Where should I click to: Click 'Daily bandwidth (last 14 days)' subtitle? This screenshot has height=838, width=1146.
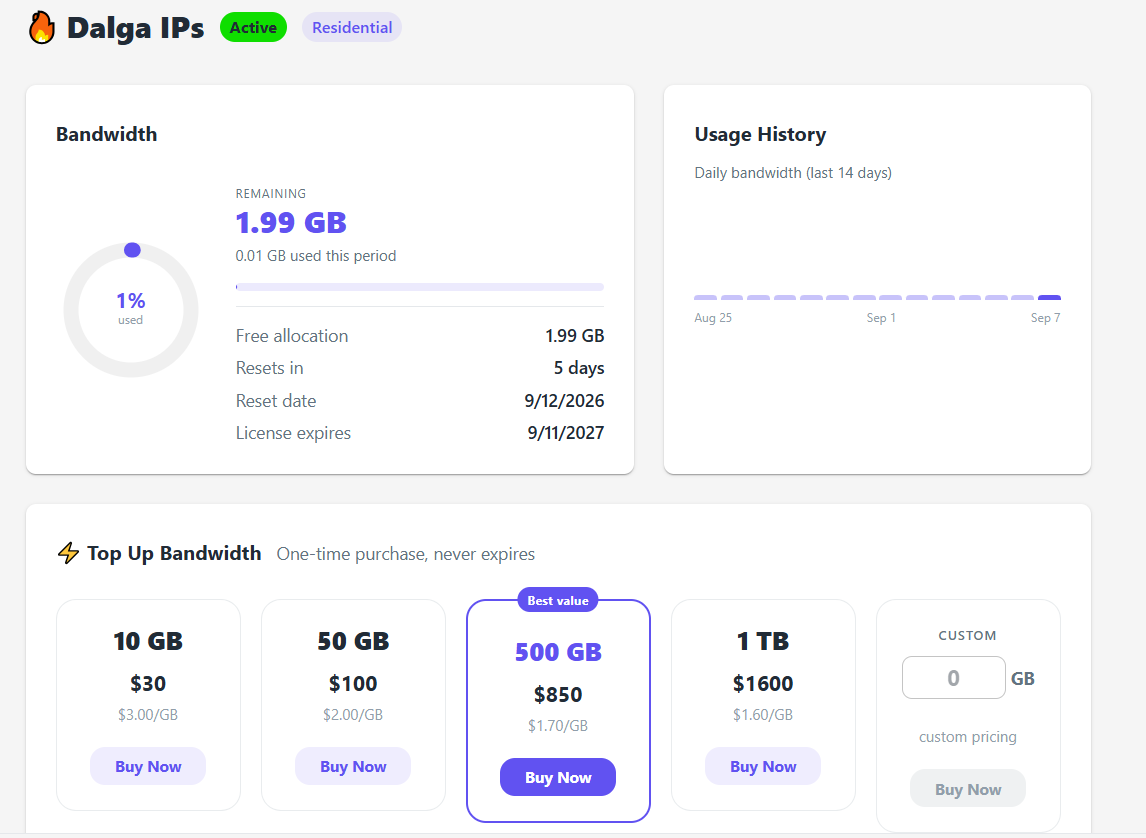point(793,172)
